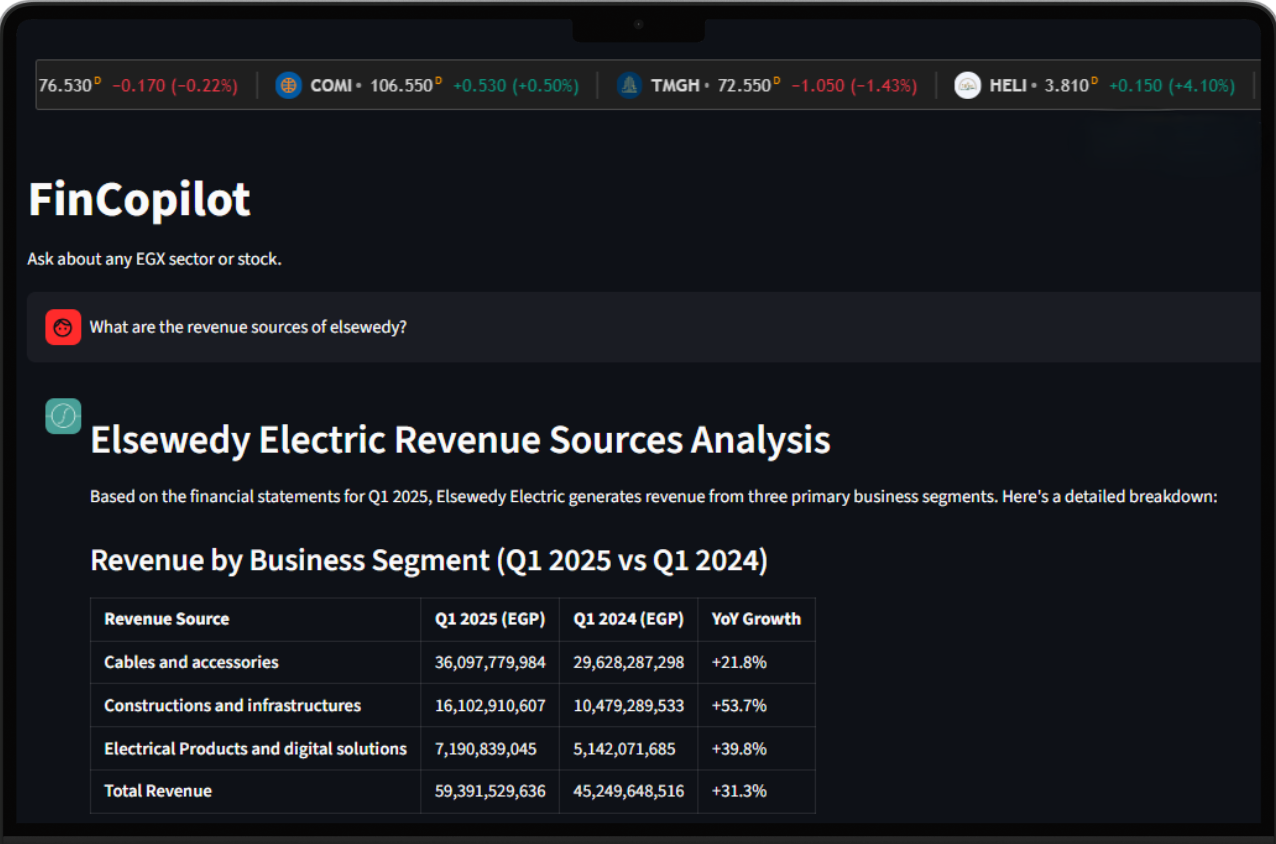1276x844 pixels.
Task: Click TMGH's −1.050 (−1.43%) change
Action: (x=853, y=86)
